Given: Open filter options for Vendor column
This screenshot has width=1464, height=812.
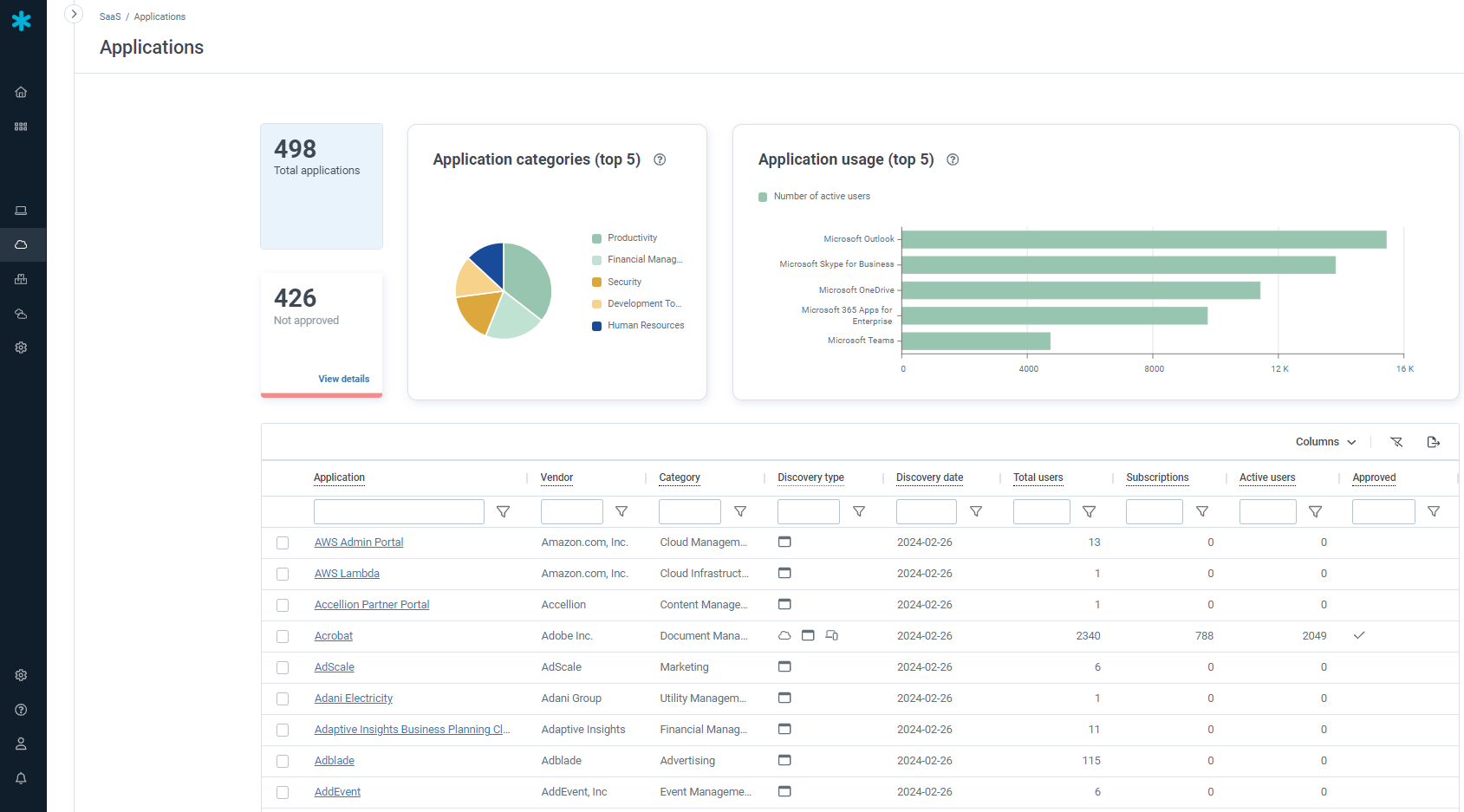Looking at the screenshot, I should [x=621, y=512].
